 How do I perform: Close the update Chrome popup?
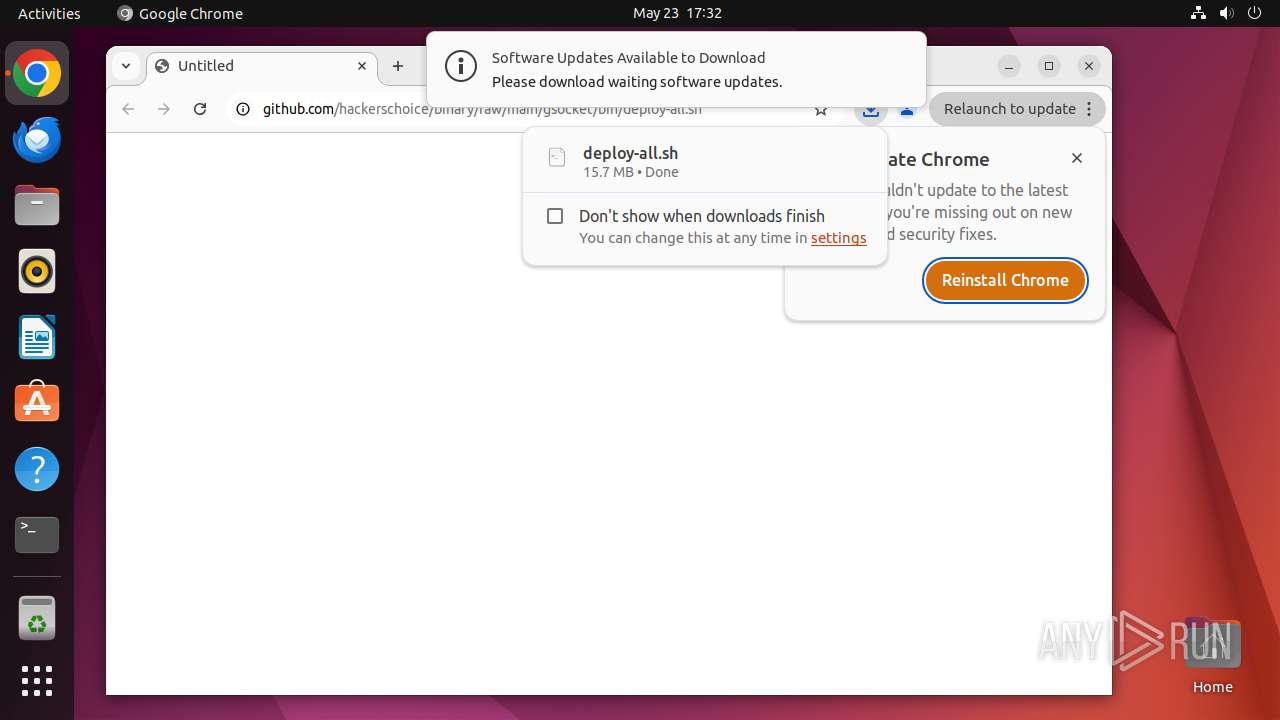tap(1077, 158)
